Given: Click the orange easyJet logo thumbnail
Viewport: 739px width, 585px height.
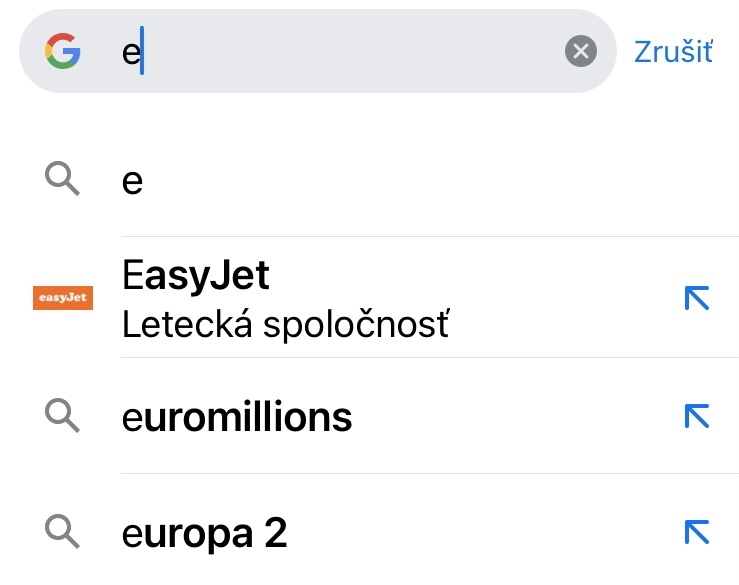Looking at the screenshot, I should 62,298.
